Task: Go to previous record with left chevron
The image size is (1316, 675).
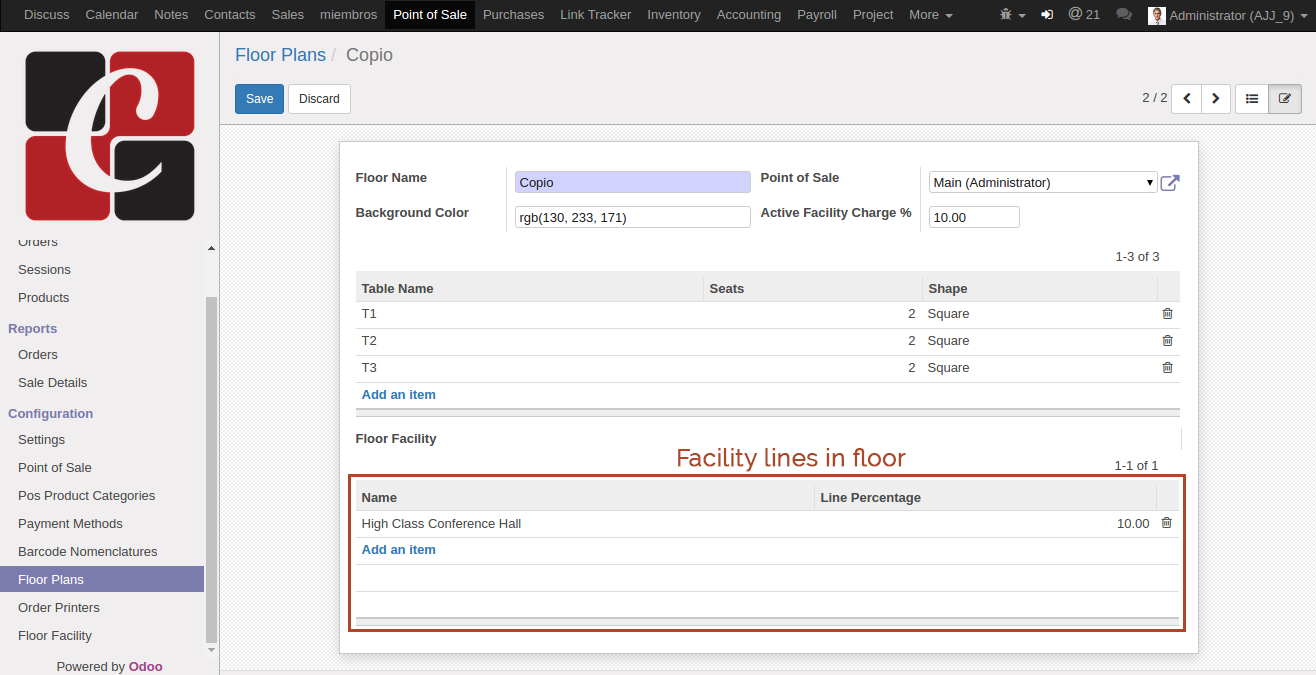Action: click(x=1186, y=99)
